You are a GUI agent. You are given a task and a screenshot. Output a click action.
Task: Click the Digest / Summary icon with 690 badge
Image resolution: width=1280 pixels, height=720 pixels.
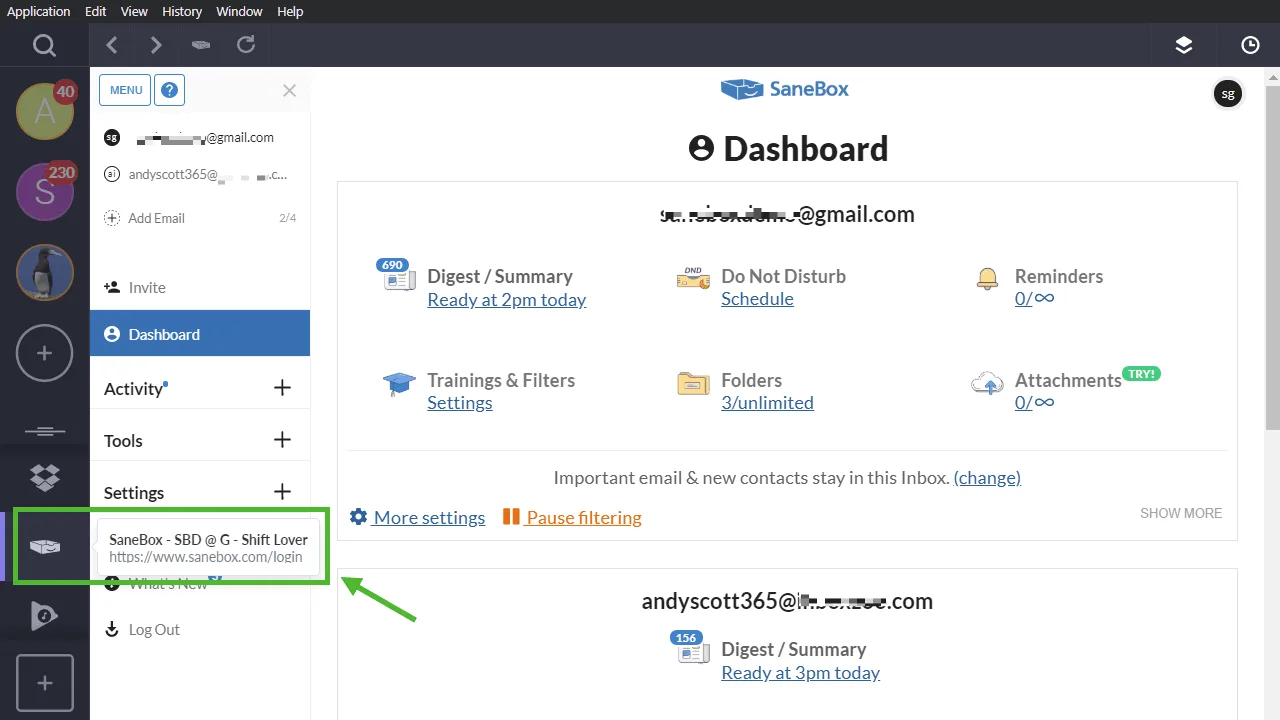click(x=396, y=275)
